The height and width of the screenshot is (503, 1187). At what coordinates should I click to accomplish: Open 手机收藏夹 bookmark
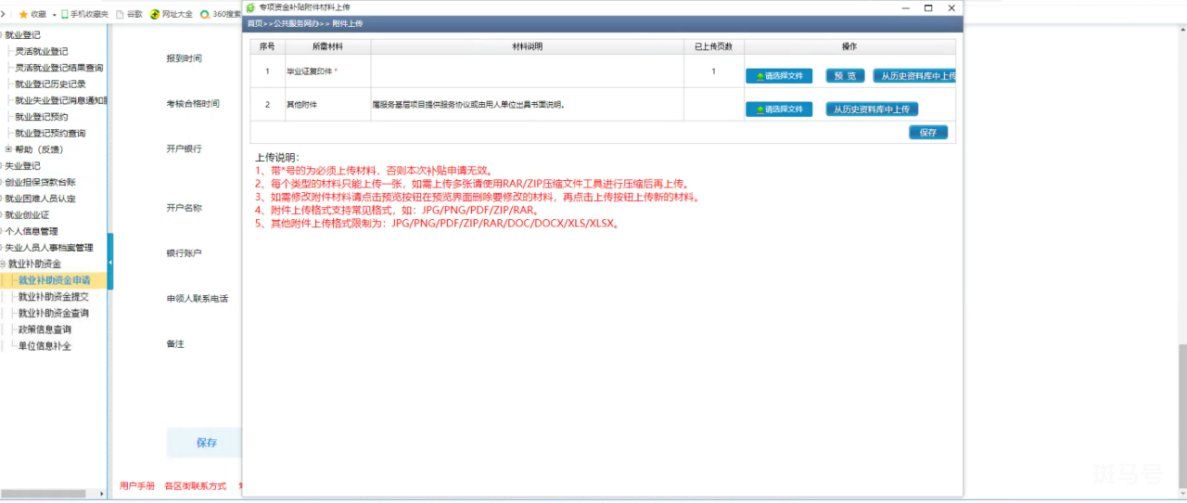click(x=85, y=14)
